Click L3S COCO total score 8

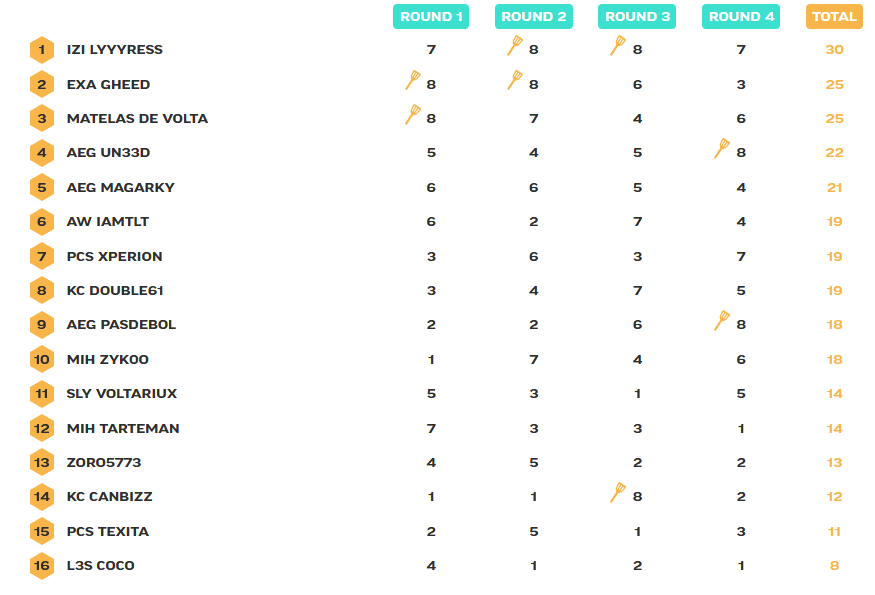click(834, 566)
